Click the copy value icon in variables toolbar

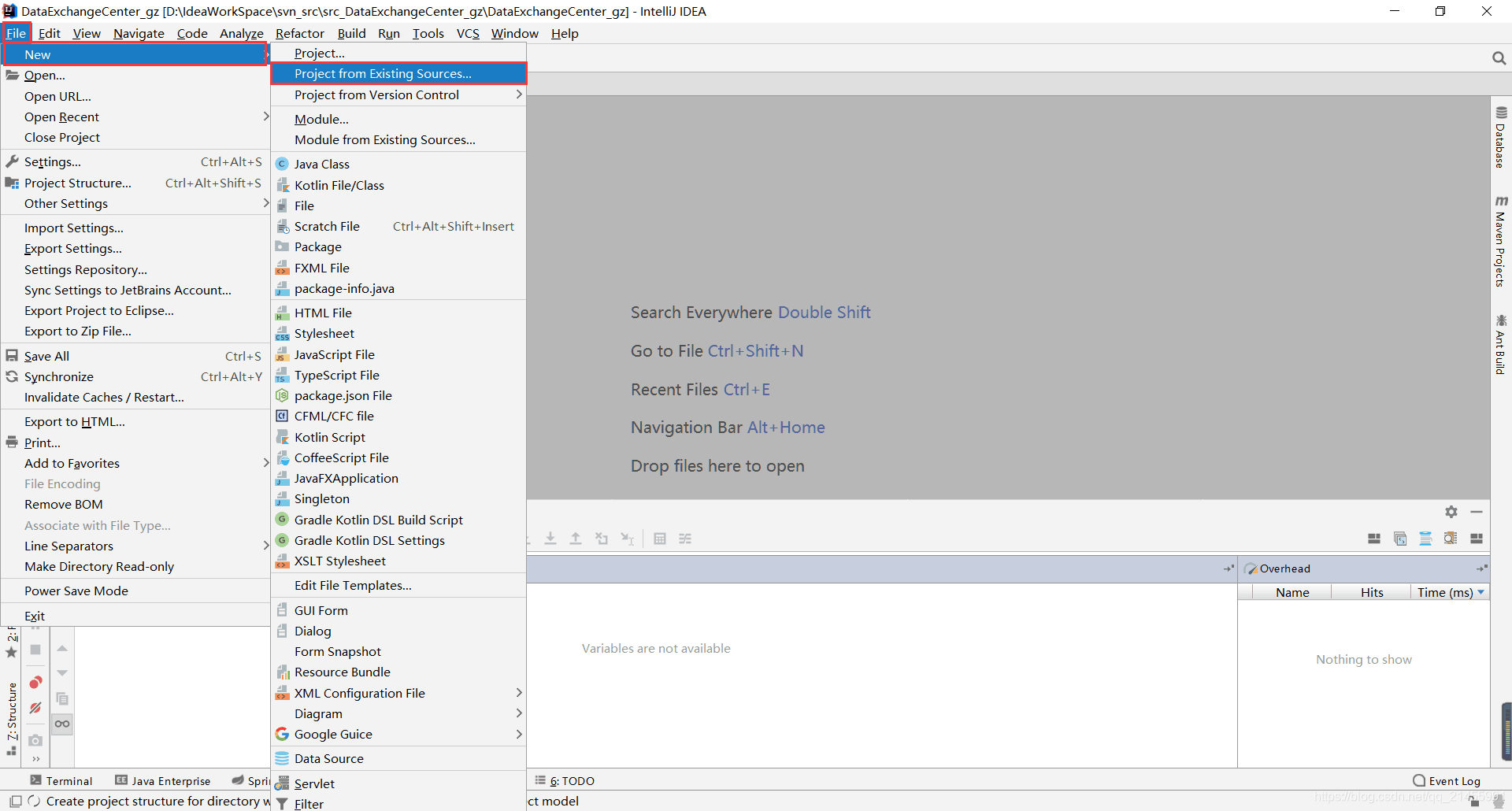point(62,698)
